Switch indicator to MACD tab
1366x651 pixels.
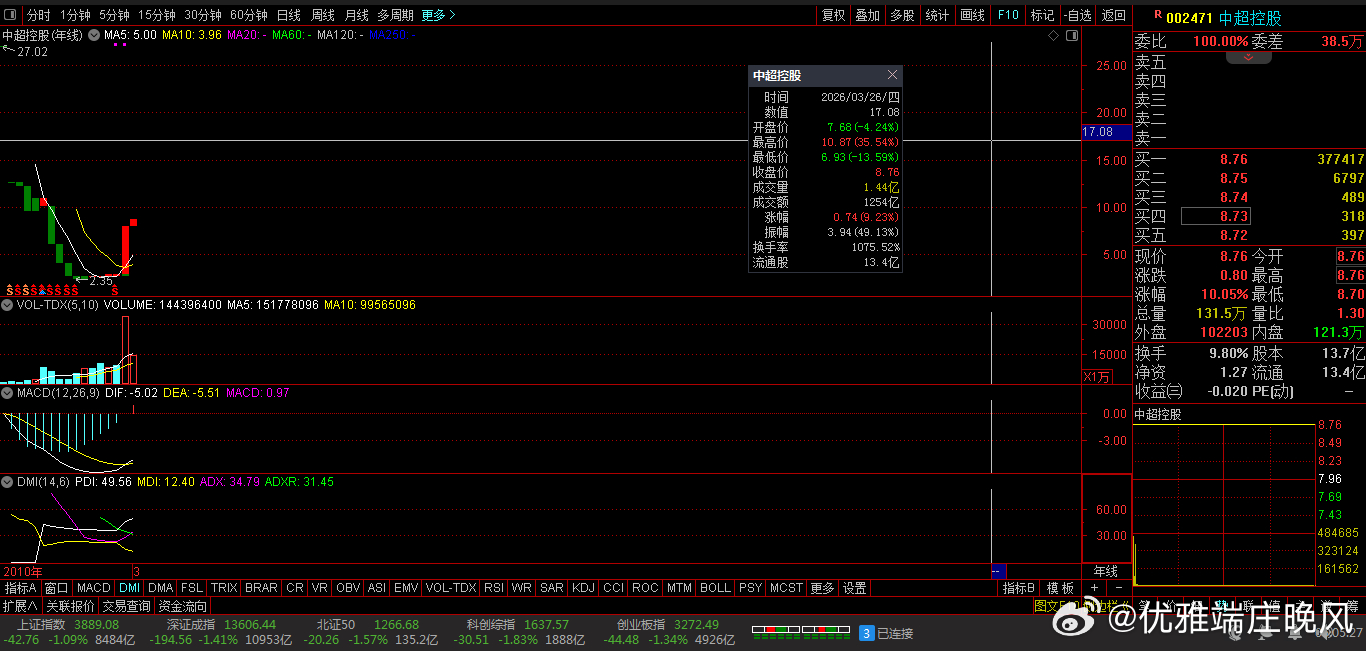tap(94, 588)
